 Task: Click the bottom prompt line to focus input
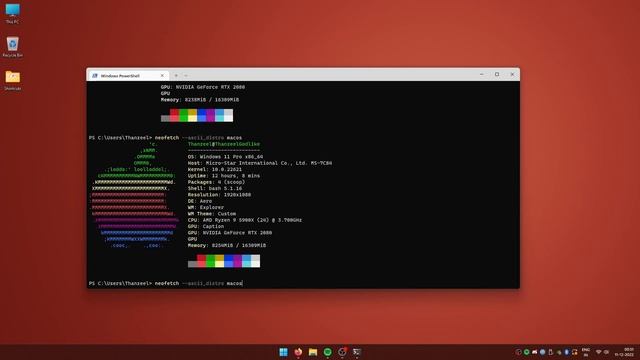(x=166, y=283)
